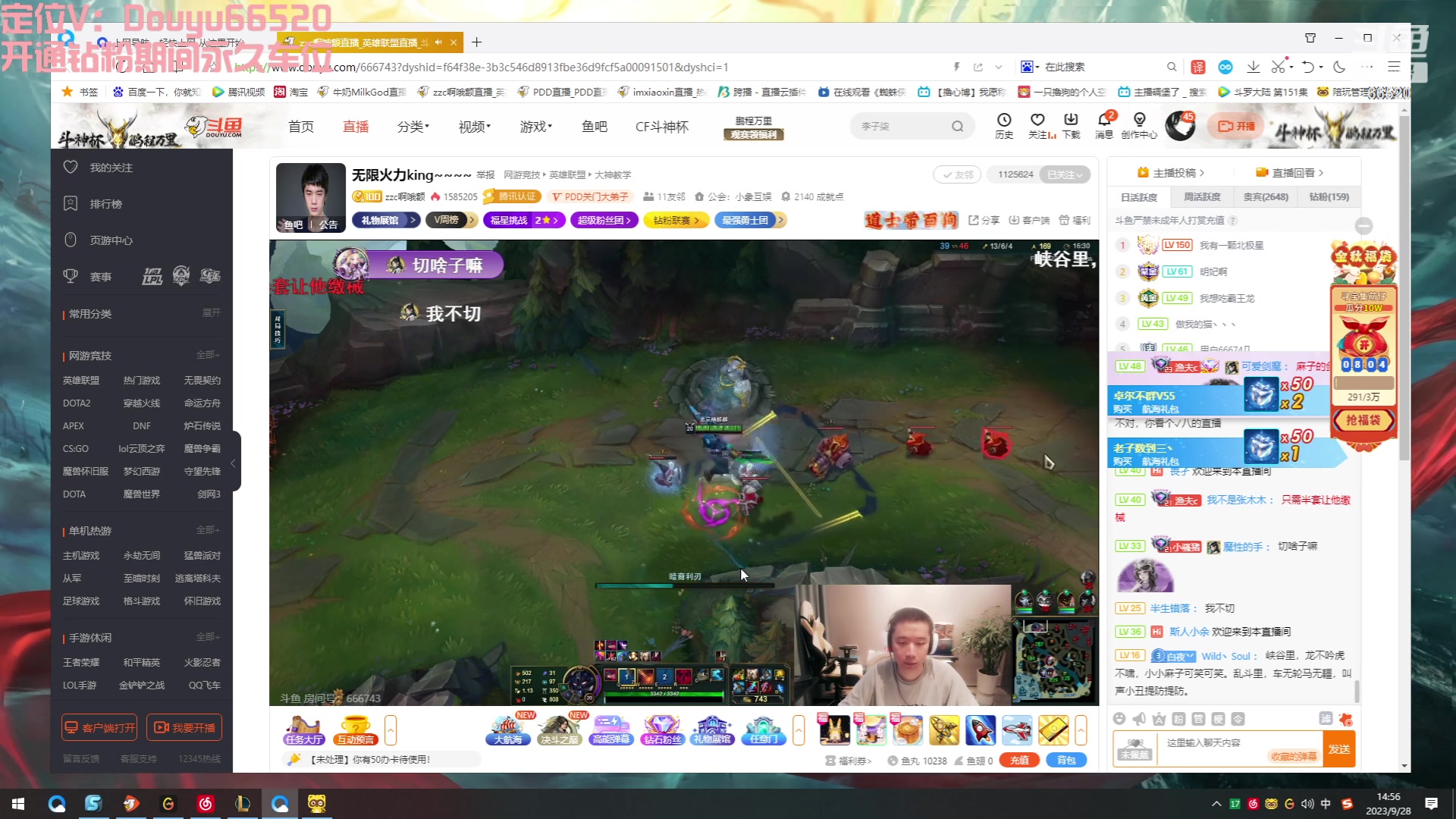The height and width of the screenshot is (819, 1456).
Task: Click the 福利 gift box icon
Action: coord(1075,220)
